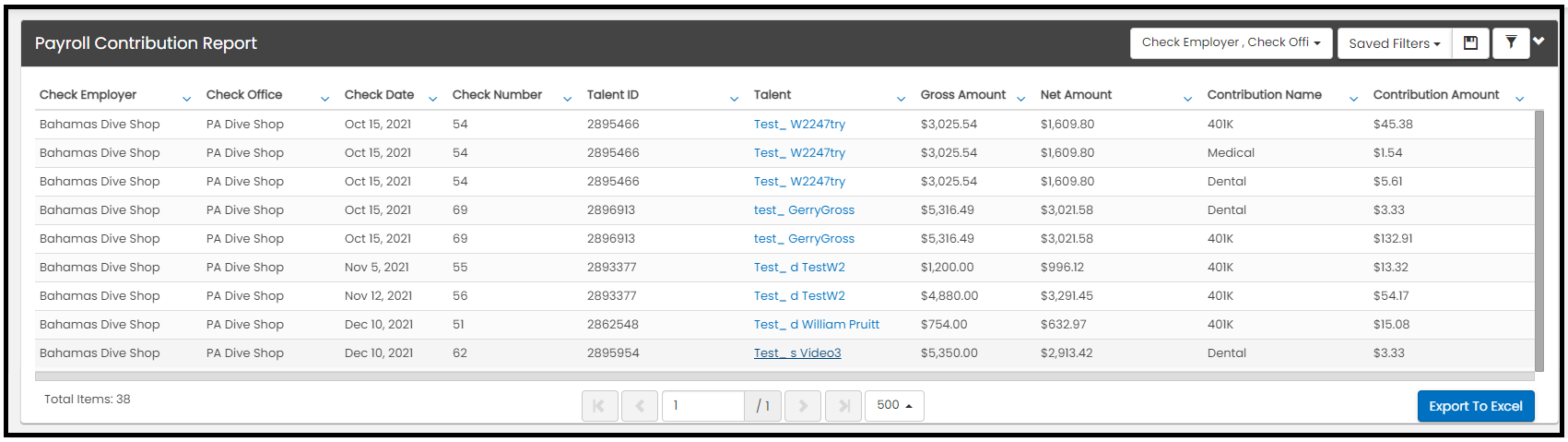Jump to the last page
Image resolution: width=1568 pixels, height=442 pixels.
[843, 406]
